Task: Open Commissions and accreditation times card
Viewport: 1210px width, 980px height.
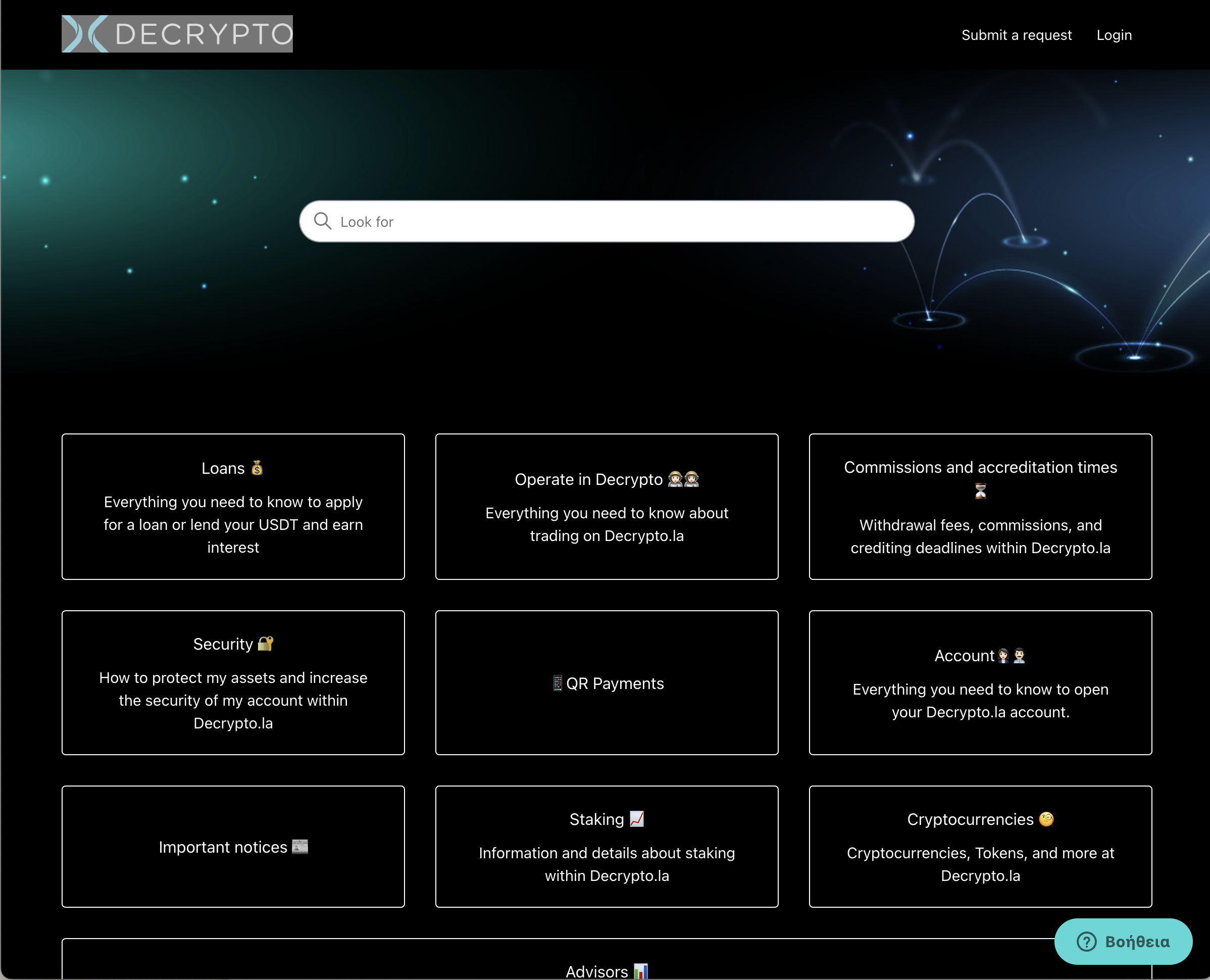Action: 980,467
